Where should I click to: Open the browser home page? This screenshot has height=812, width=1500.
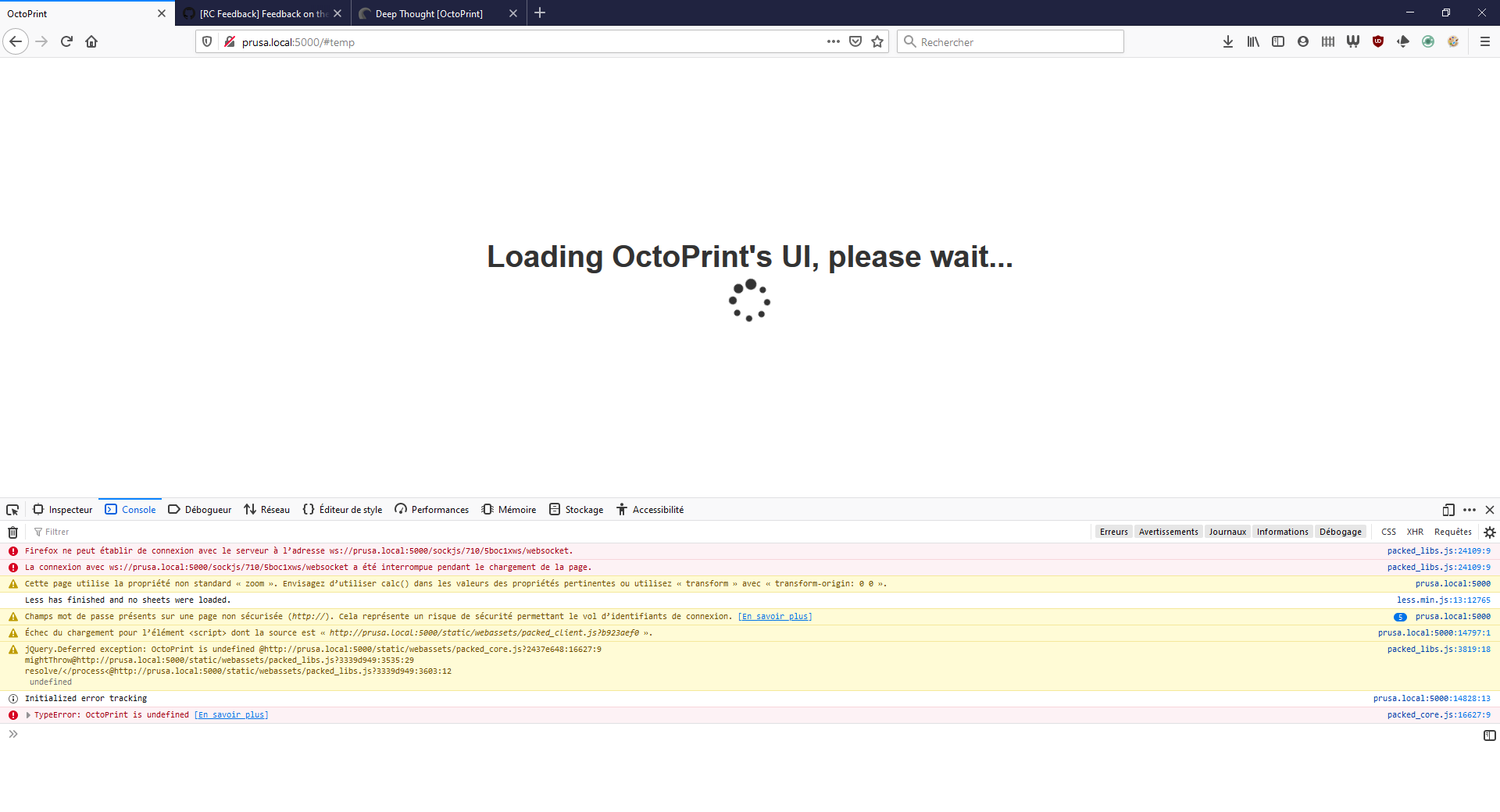[91, 41]
